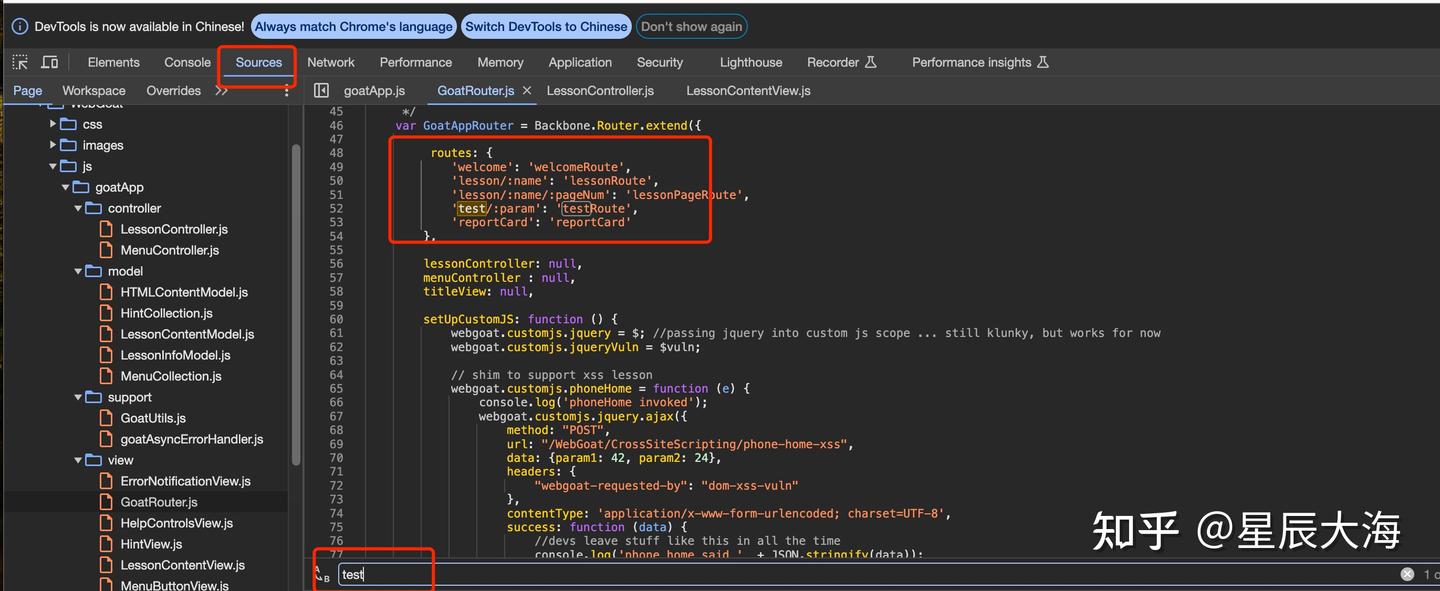The height and width of the screenshot is (591, 1440).
Task: Switch to the Workspace sidebar tab
Action: (93, 90)
